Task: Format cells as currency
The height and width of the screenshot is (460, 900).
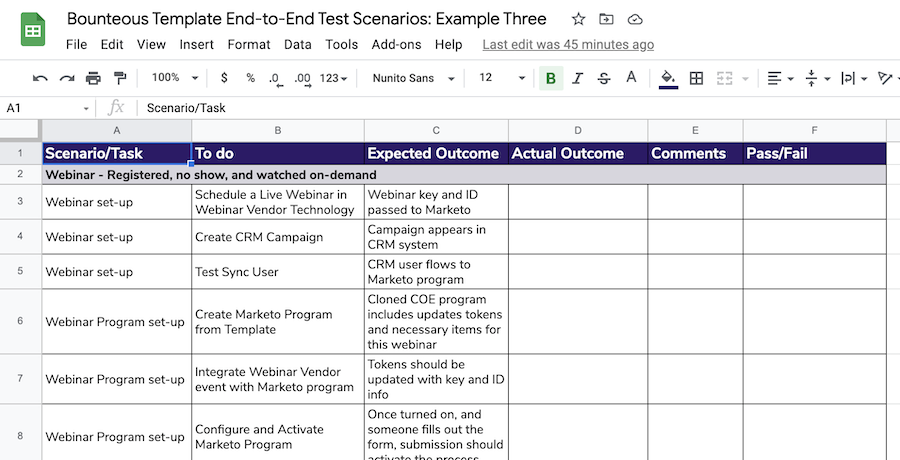Action: point(224,78)
